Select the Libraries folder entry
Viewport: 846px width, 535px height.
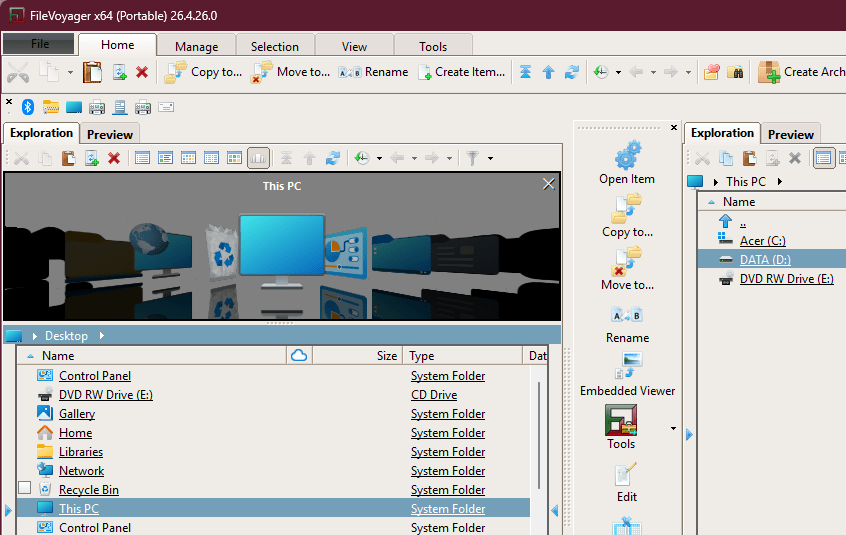point(81,452)
